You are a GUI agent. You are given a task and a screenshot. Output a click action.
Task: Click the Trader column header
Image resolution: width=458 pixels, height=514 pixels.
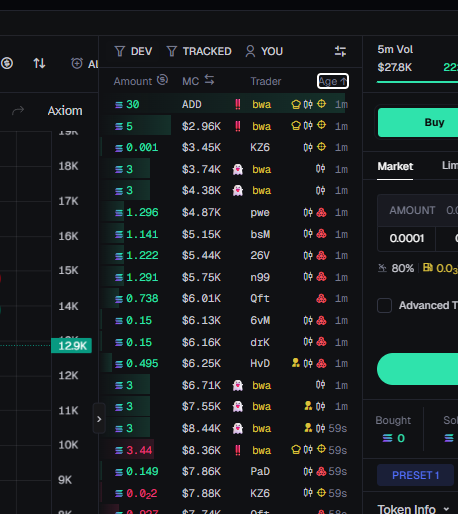pos(266,81)
